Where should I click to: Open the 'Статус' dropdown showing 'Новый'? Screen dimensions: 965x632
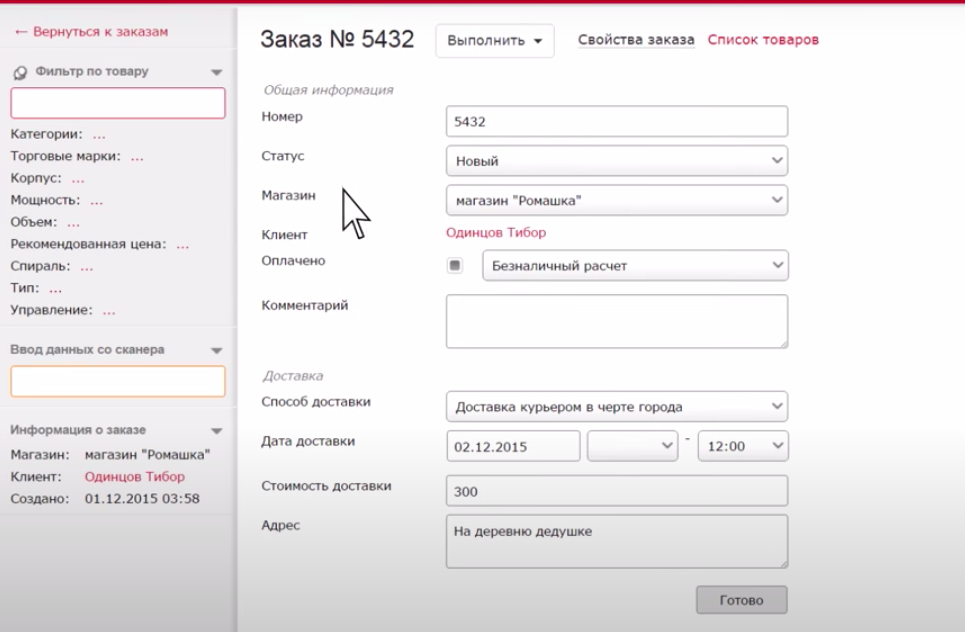click(617, 159)
